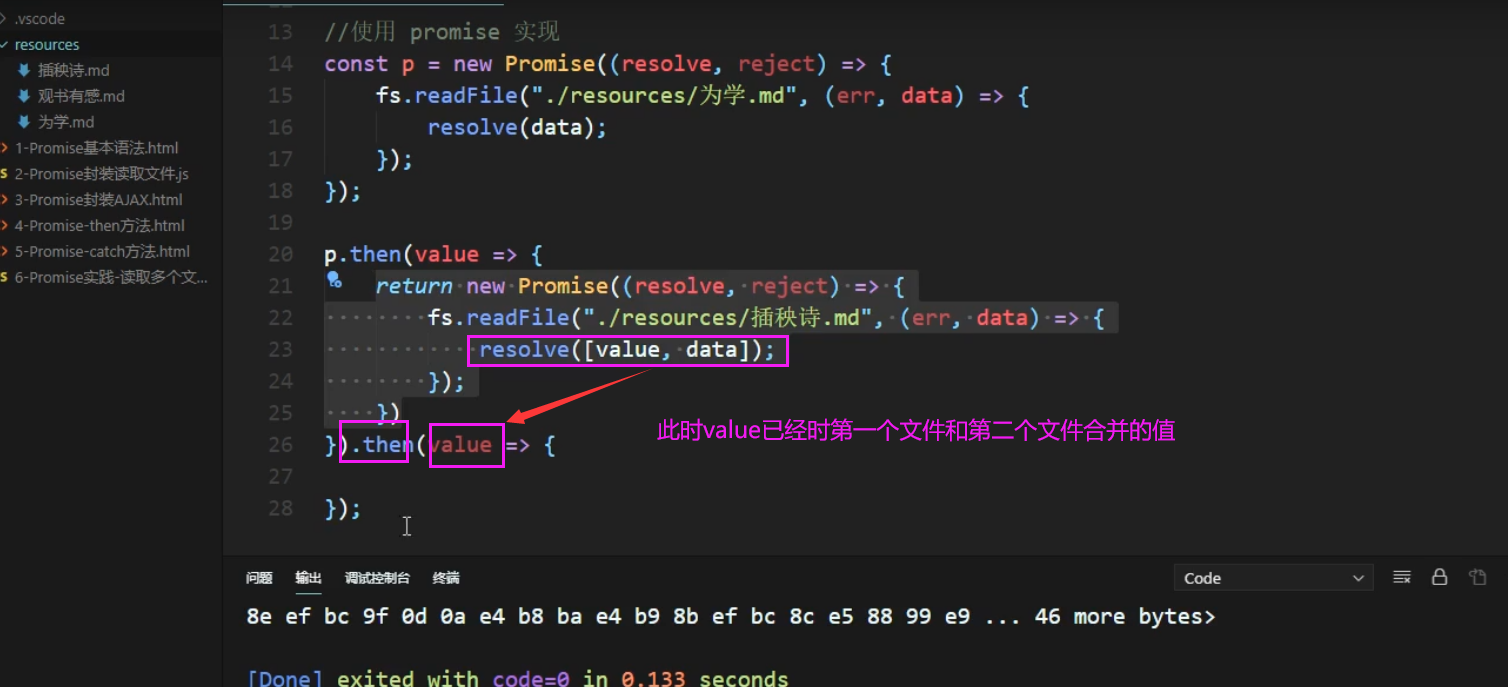This screenshot has height=687, width=1508.
Task: Click line number 19 in the gutter
Action: [x=280, y=222]
